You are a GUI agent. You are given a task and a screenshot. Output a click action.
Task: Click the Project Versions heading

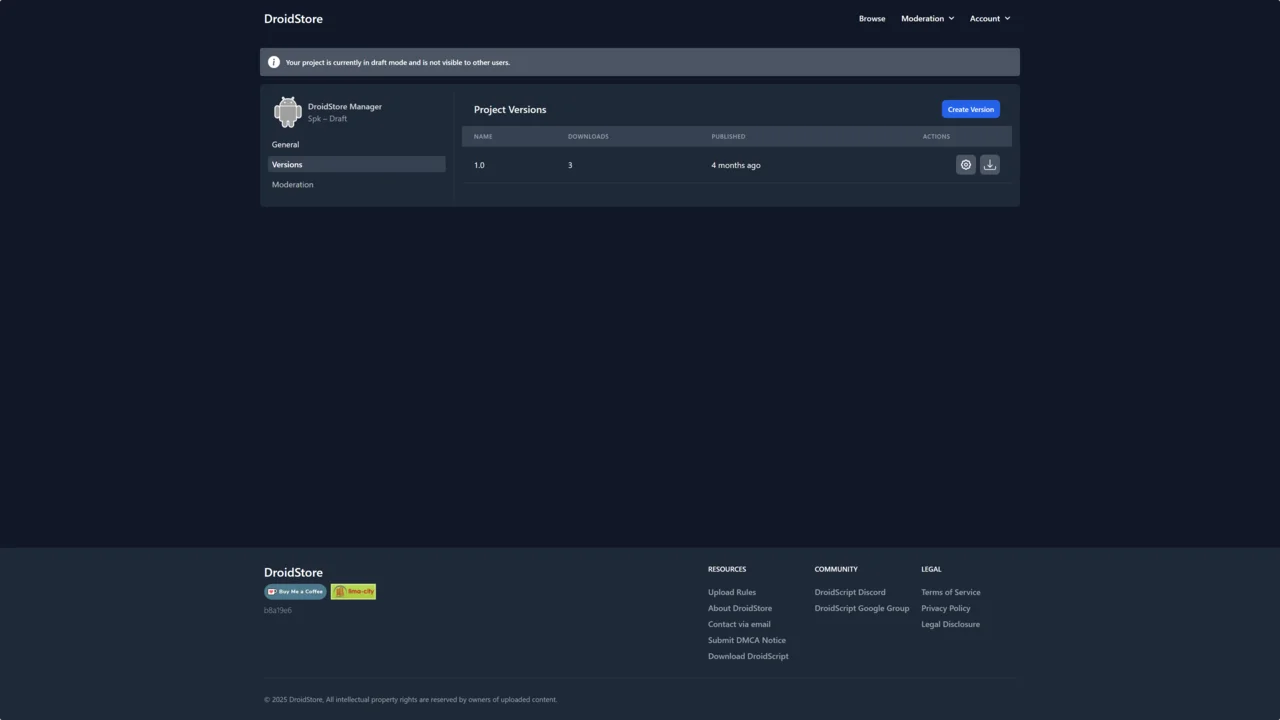(510, 109)
